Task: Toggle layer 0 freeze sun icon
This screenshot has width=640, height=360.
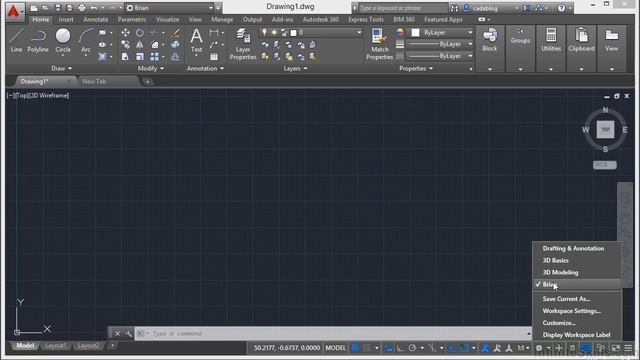Action: (274, 32)
